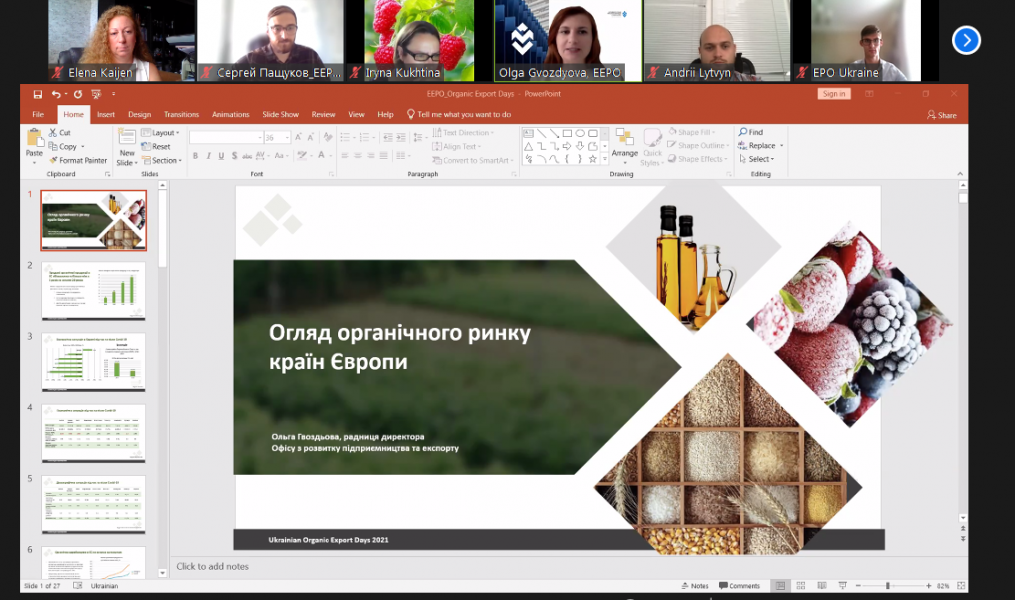
Task: Adjust the zoom slider handle
Action: point(888,586)
